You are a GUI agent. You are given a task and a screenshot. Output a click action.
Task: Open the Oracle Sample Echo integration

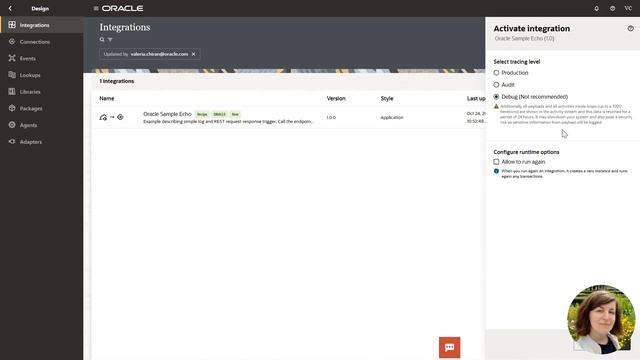point(167,114)
